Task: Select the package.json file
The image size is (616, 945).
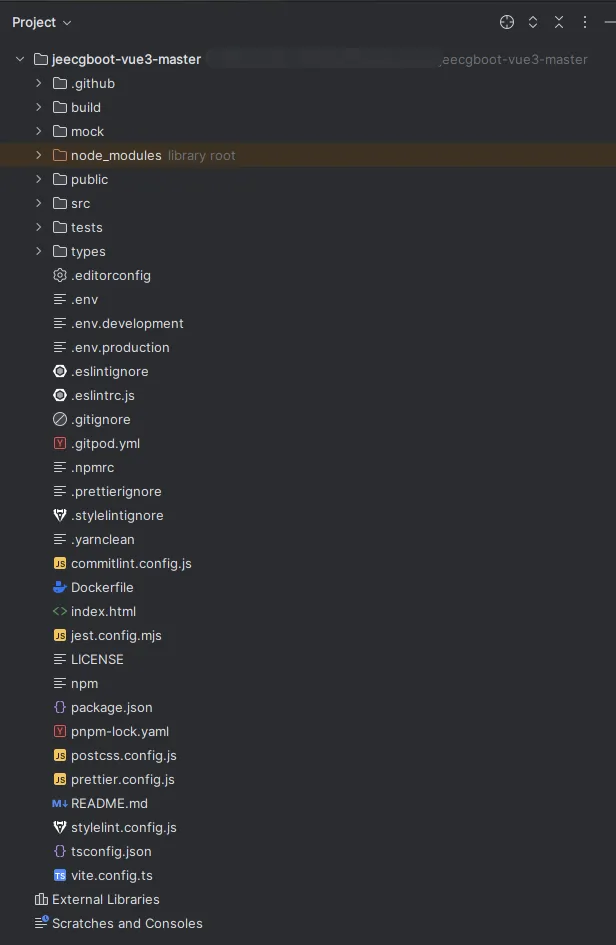Action: tap(111, 707)
